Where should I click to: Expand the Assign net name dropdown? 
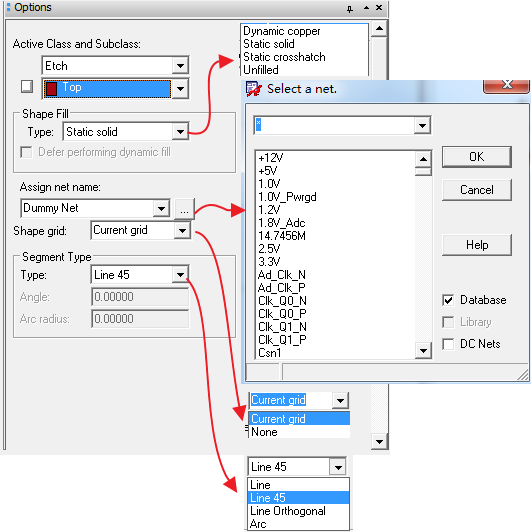tap(161, 208)
